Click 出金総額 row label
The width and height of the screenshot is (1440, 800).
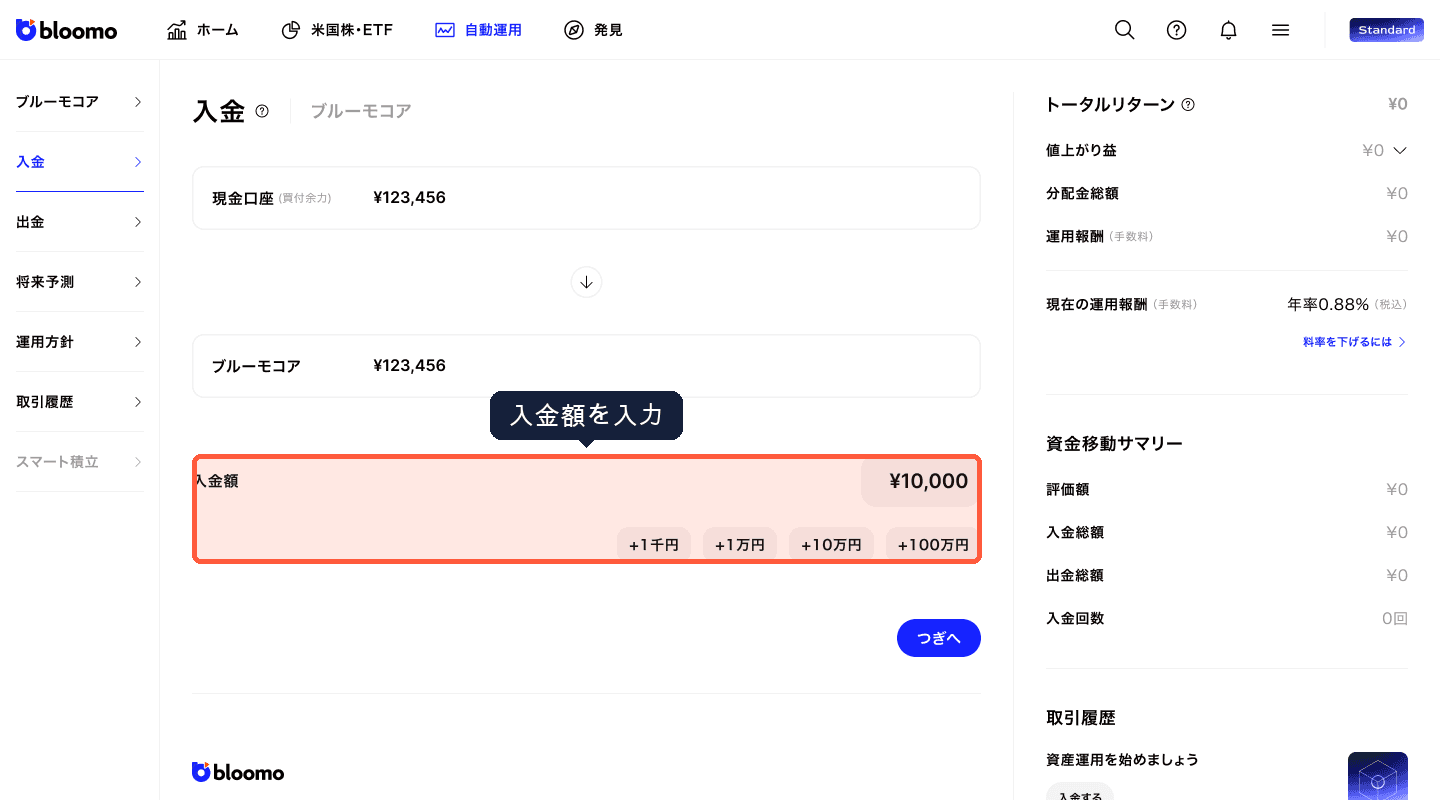(1075, 575)
